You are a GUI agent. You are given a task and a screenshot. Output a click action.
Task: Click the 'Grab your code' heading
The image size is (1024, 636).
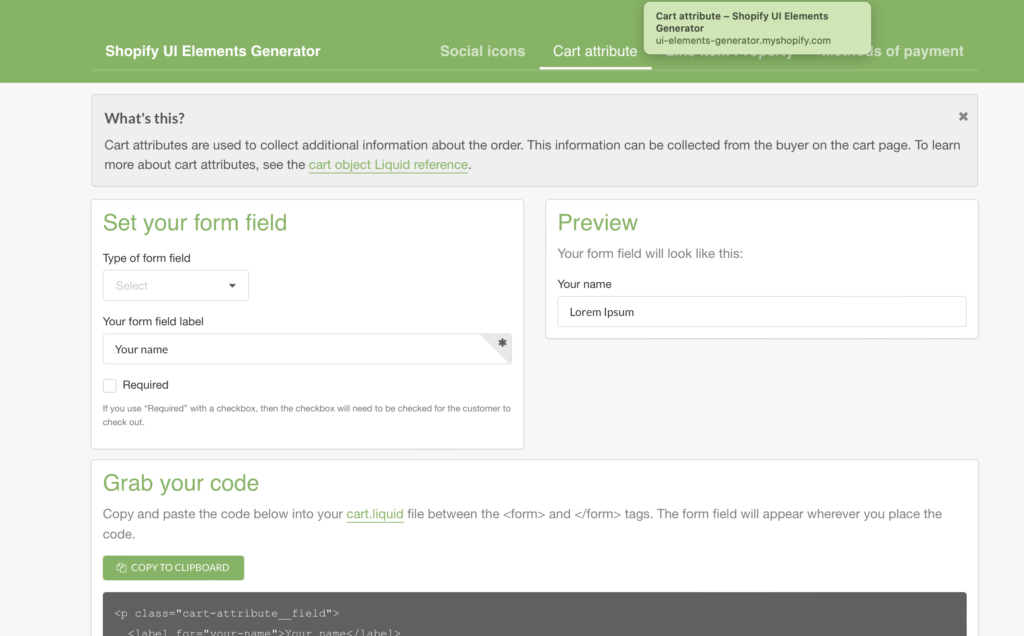tap(181, 483)
